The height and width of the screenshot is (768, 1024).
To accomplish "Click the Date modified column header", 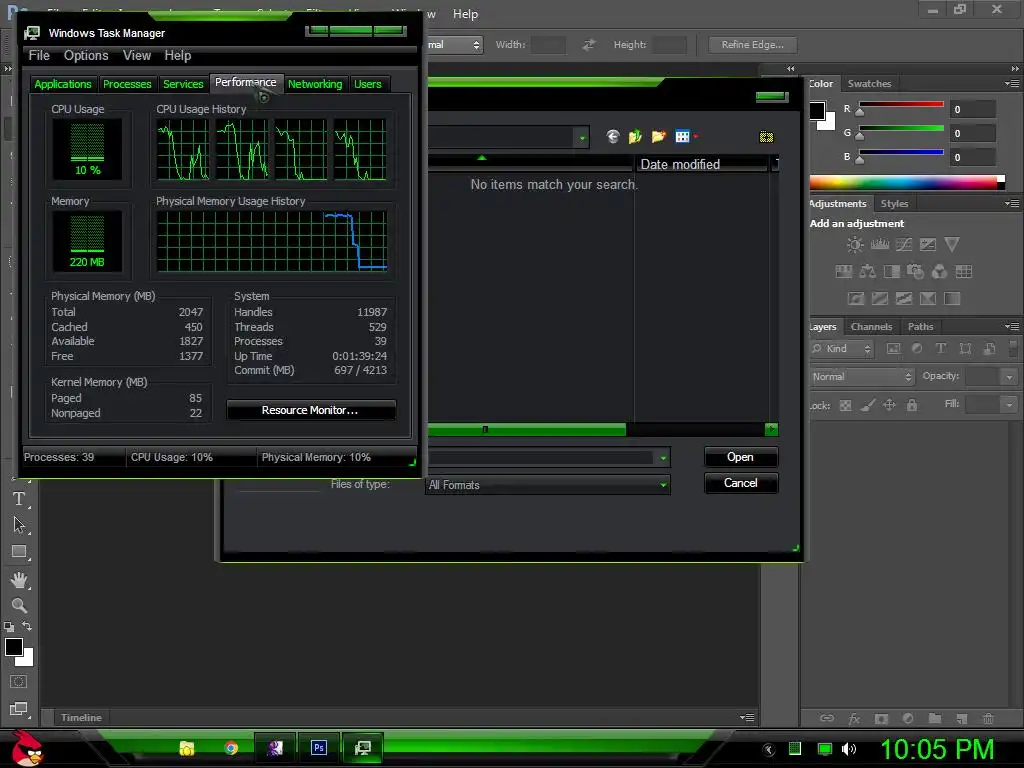I will (701, 164).
